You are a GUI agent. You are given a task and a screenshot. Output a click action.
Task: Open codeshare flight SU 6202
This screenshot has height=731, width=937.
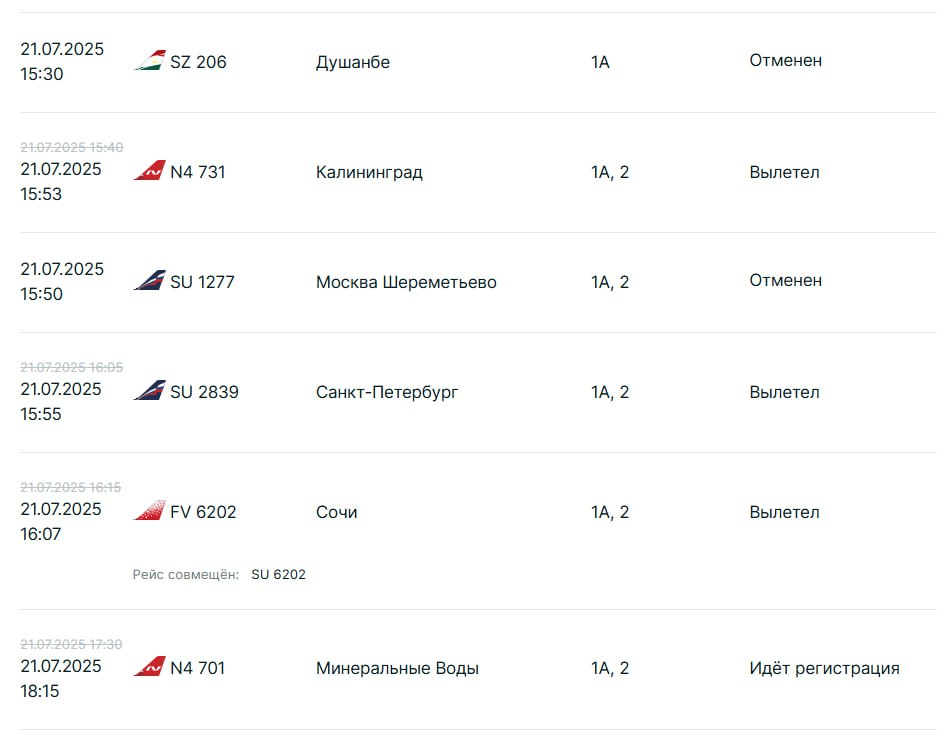278,574
